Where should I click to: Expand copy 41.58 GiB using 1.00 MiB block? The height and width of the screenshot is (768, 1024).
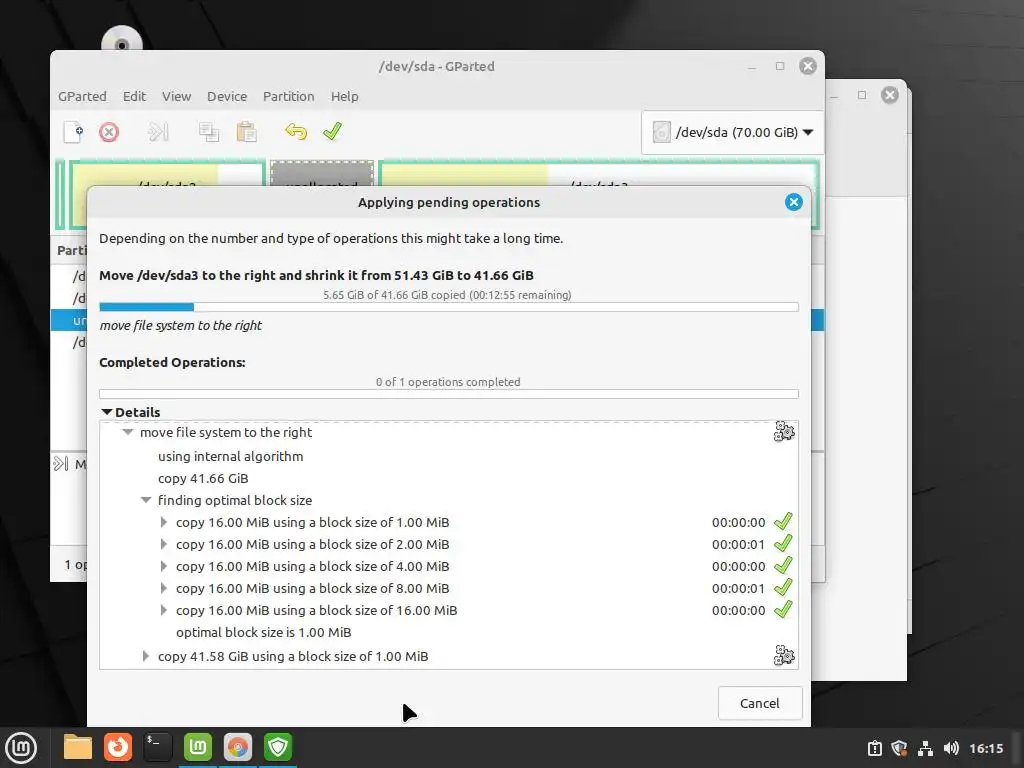(146, 656)
